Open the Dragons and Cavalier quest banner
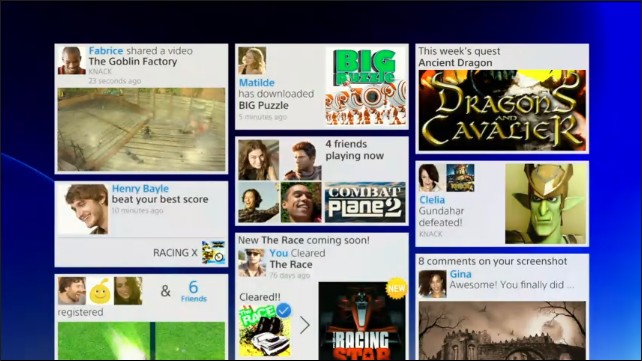 click(502, 111)
